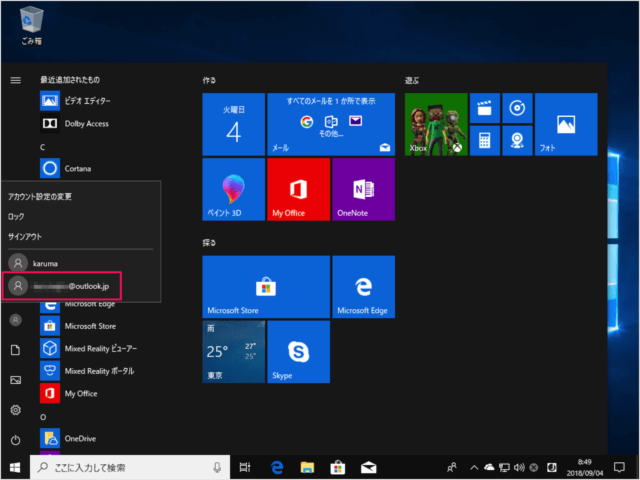The height and width of the screenshot is (480, 640).
Task: Launch the Camera webcam tile
Action: (516, 141)
